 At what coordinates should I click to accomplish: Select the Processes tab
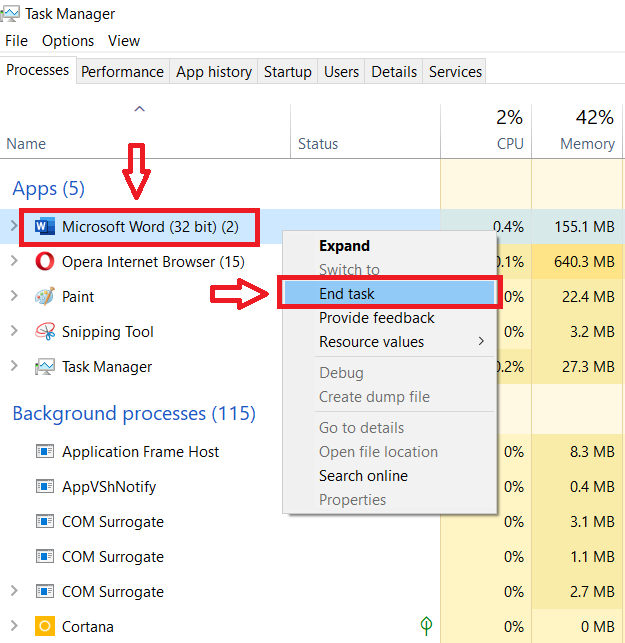point(38,70)
